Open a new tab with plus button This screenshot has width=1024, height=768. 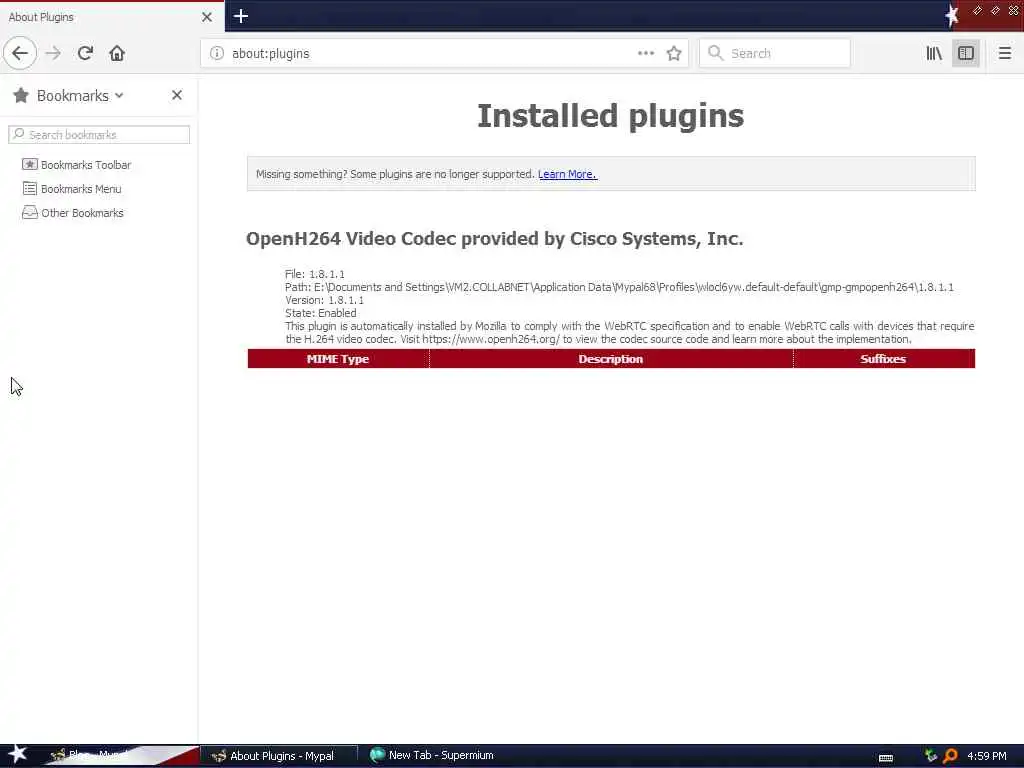pos(241,16)
